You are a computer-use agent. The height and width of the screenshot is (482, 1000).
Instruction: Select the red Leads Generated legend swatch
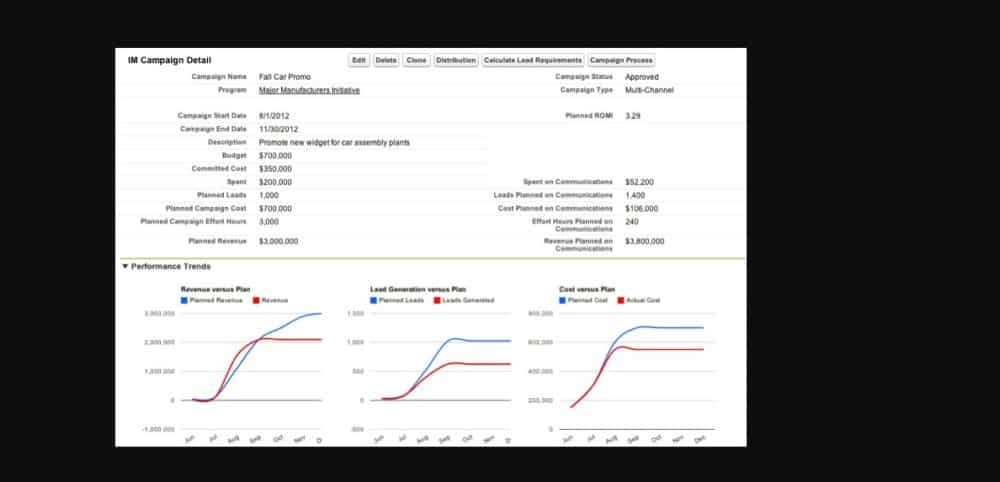436,300
